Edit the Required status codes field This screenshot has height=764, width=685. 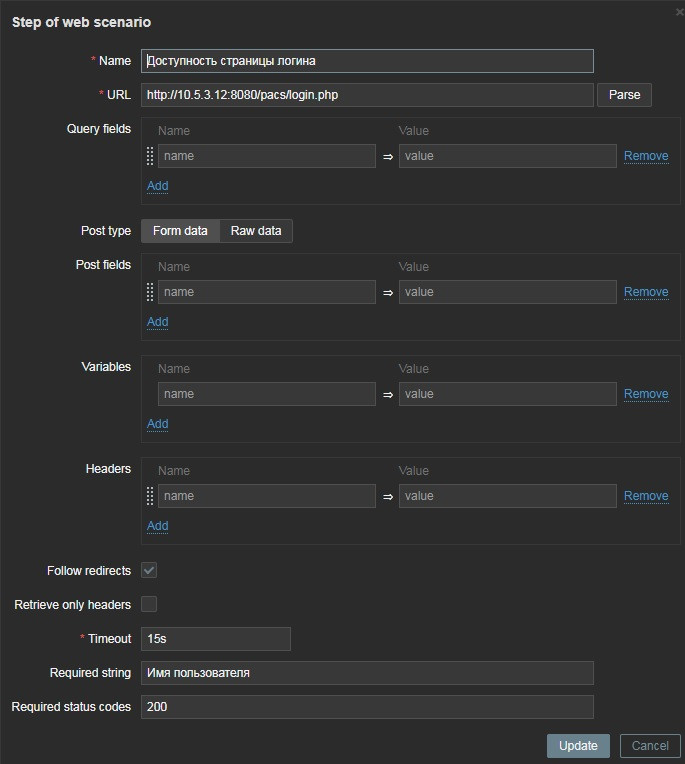click(x=367, y=707)
